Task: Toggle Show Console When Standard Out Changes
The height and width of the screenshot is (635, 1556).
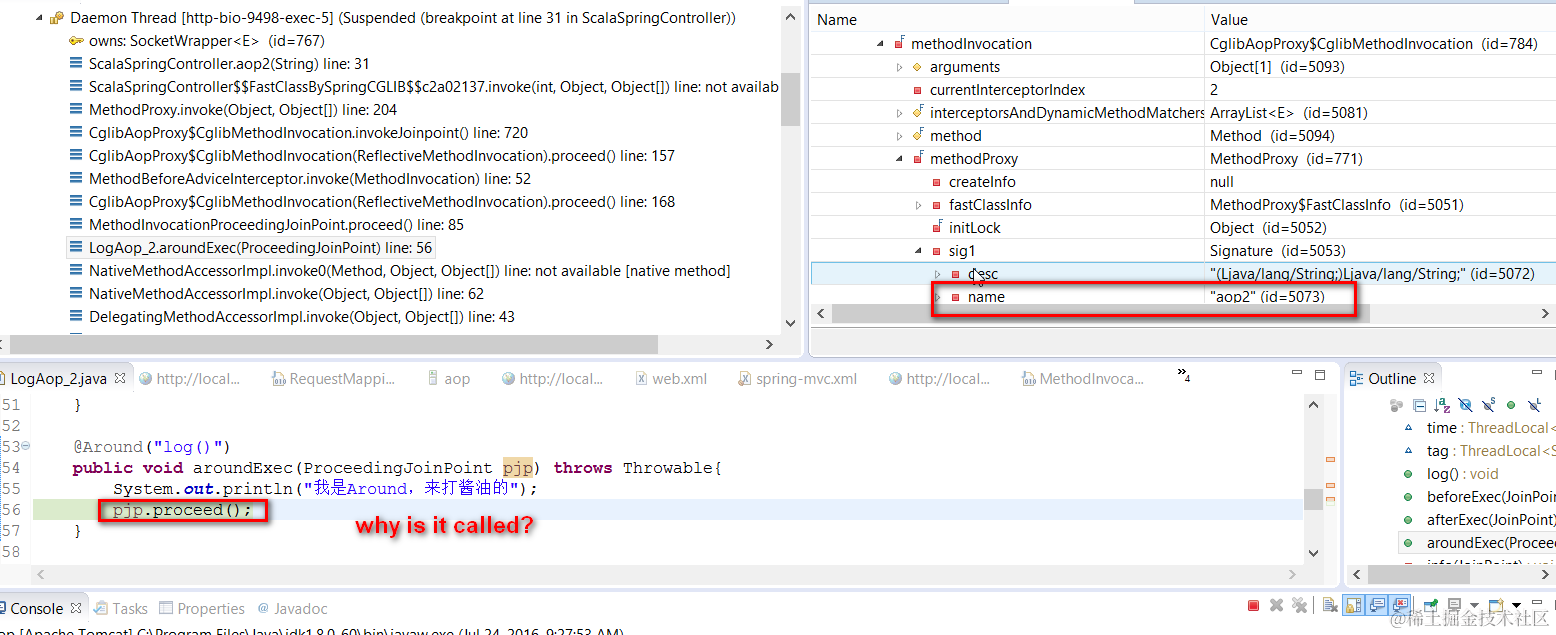Action: 1377,606
